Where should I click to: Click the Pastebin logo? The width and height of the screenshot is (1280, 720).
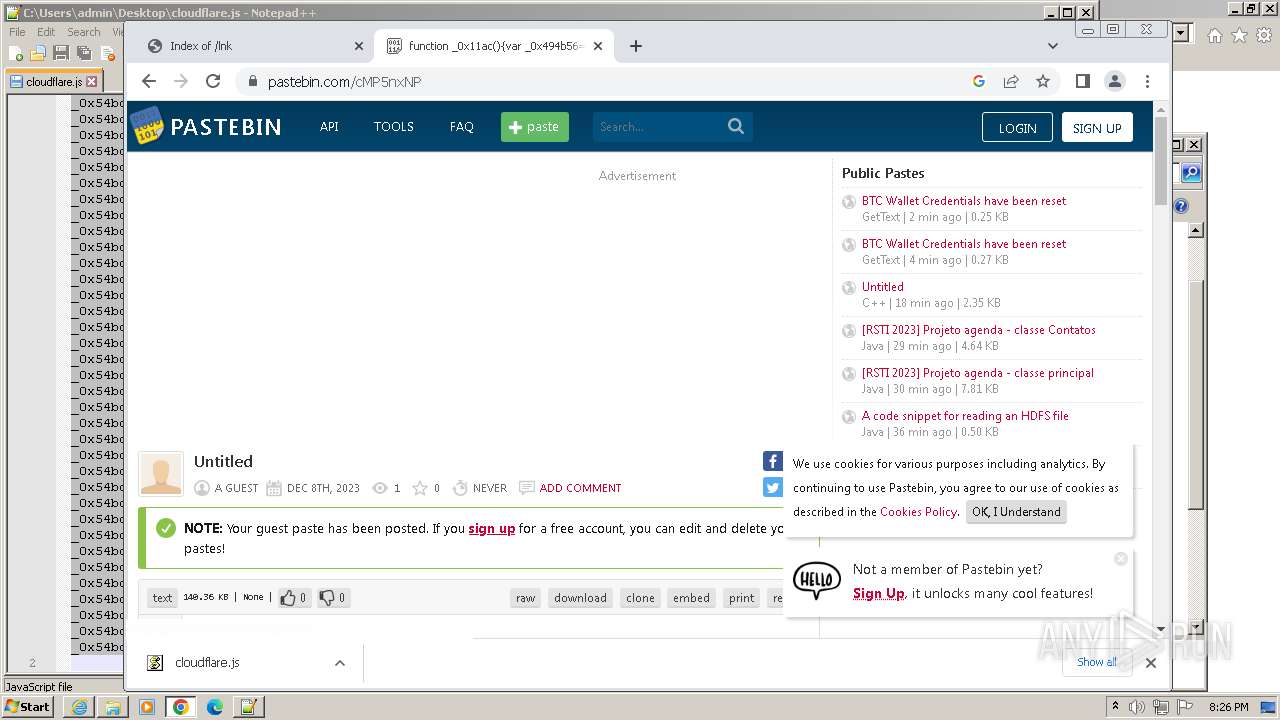pyautogui.click(x=206, y=126)
